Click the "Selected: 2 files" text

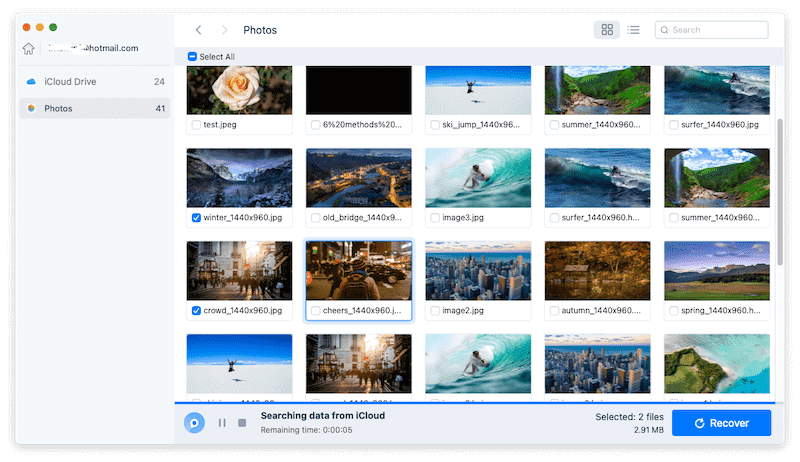[630, 417]
